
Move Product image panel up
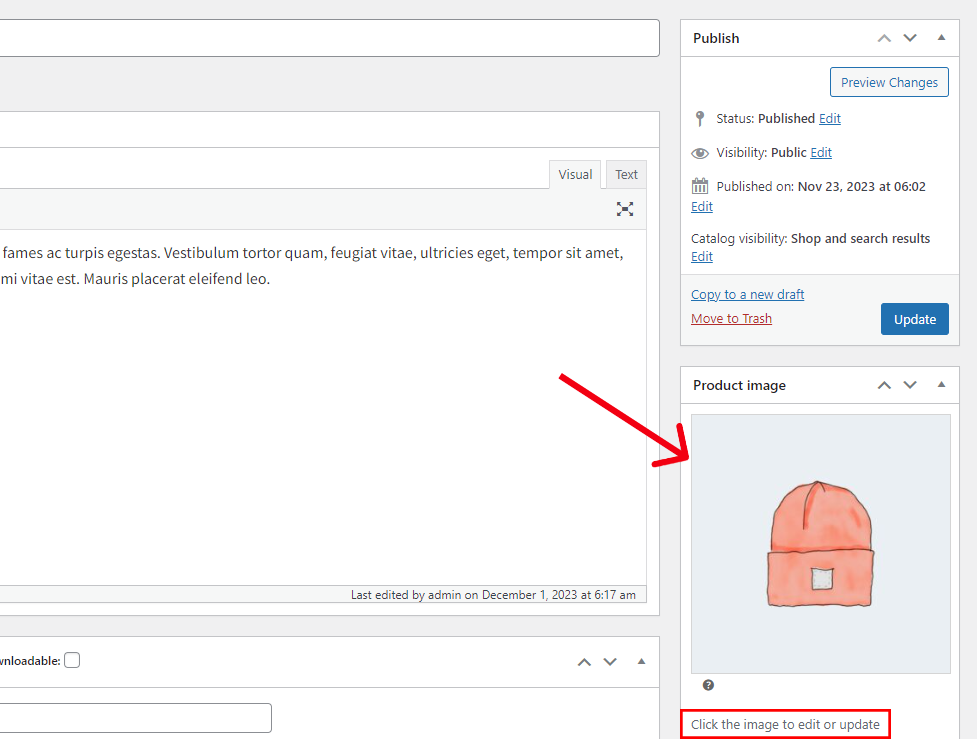884,385
